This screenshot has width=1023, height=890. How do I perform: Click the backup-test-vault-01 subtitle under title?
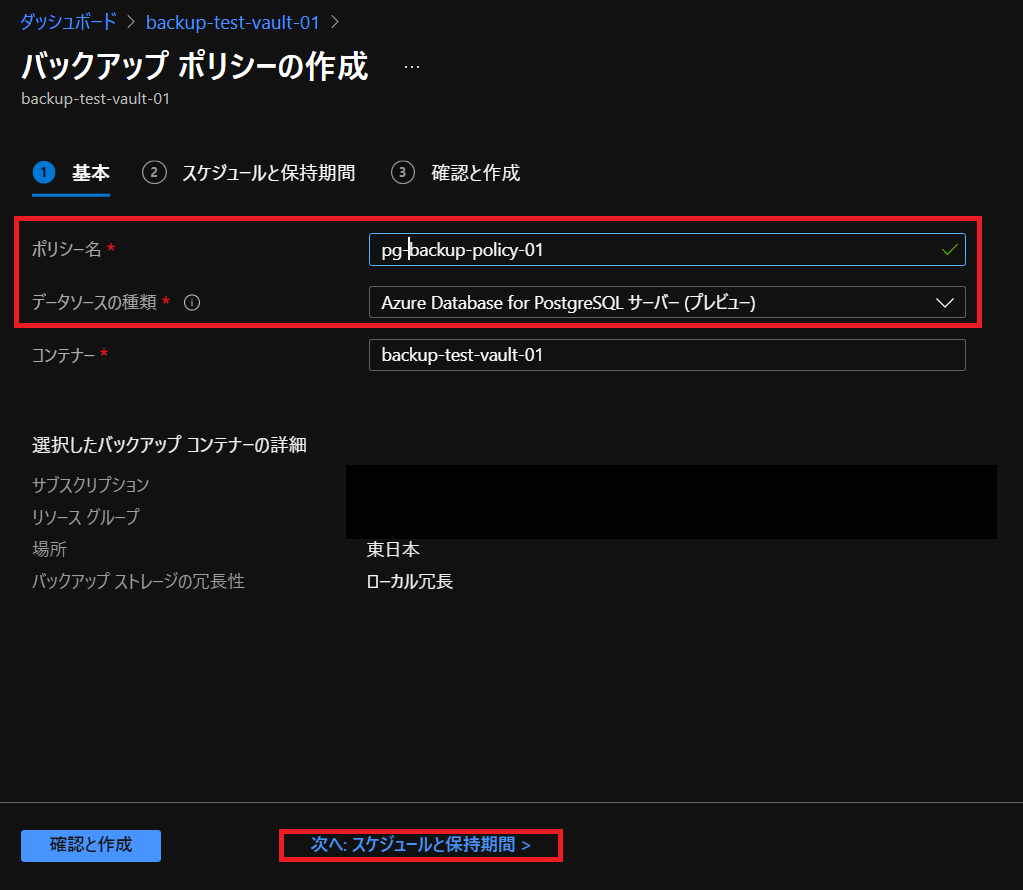point(95,99)
